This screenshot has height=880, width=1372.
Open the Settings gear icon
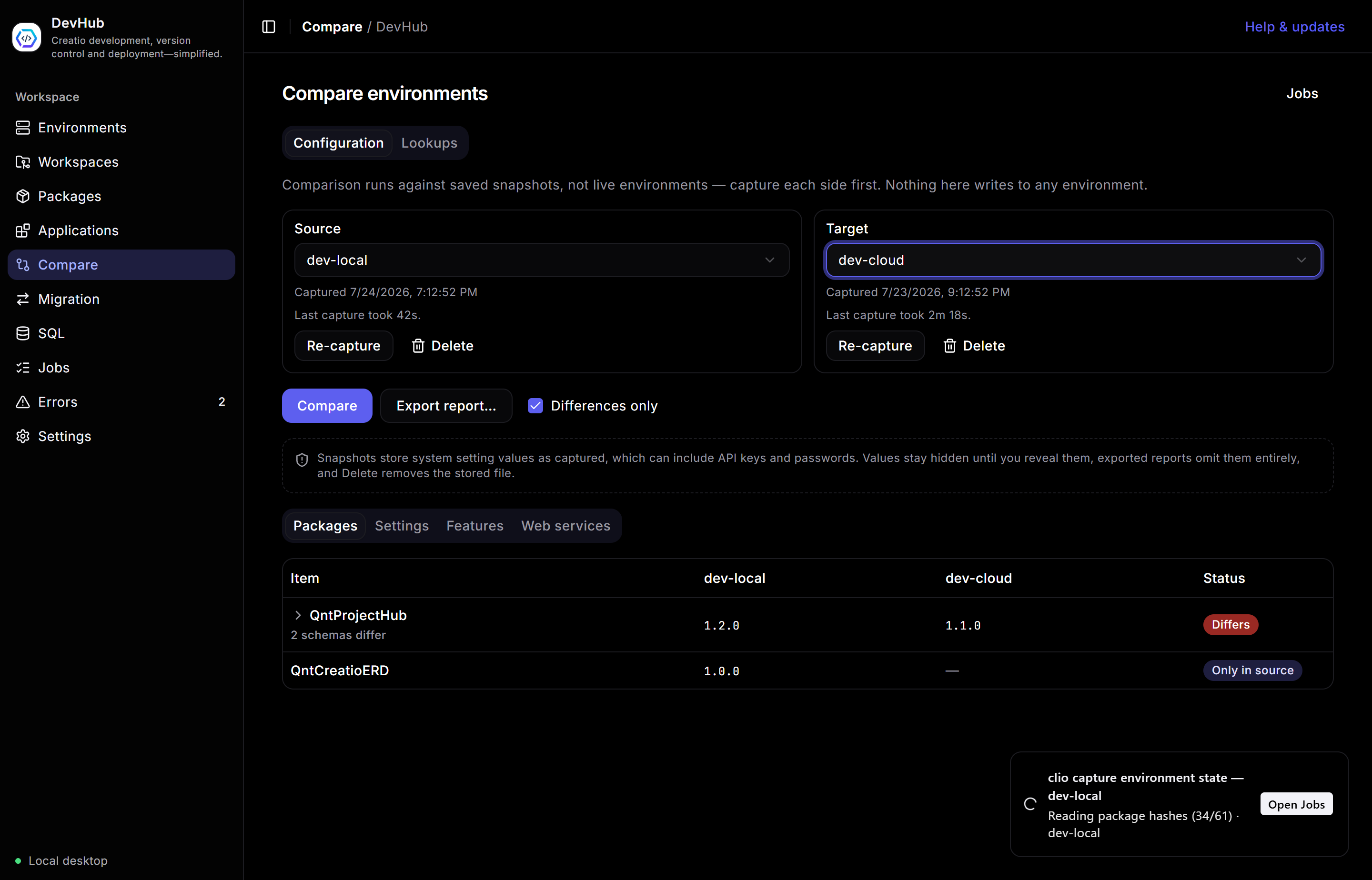pos(23,436)
